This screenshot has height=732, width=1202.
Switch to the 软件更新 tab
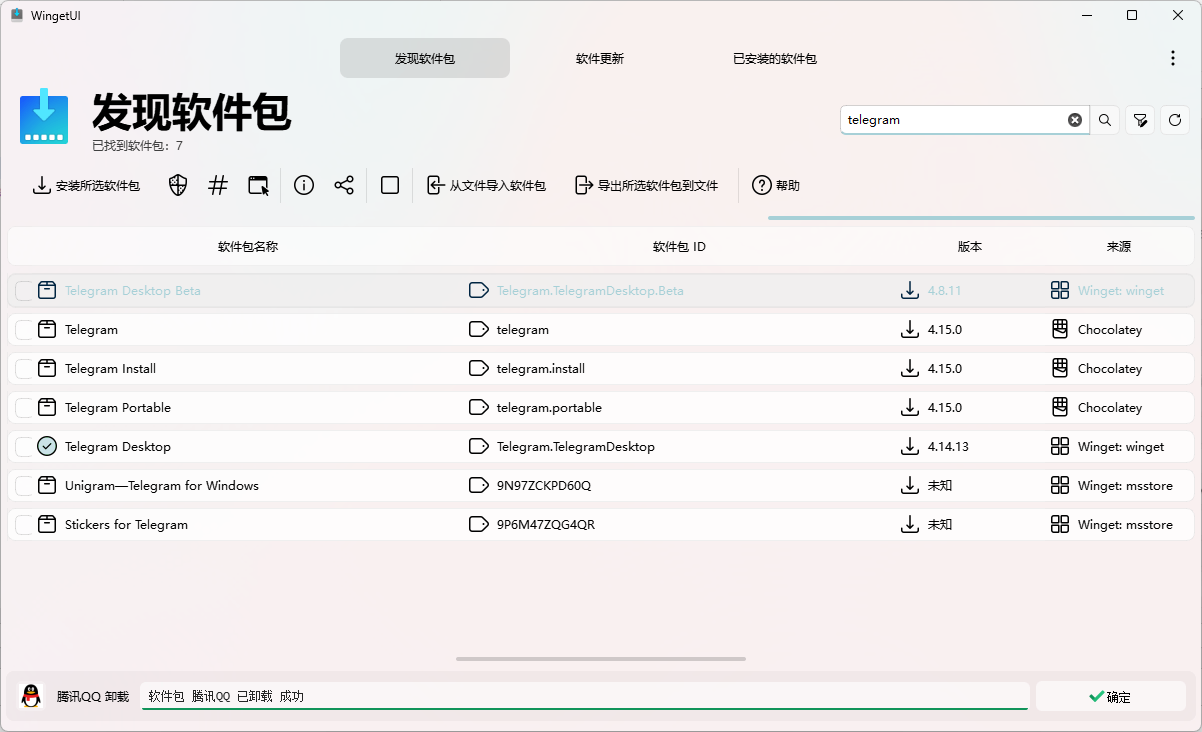tap(600, 58)
